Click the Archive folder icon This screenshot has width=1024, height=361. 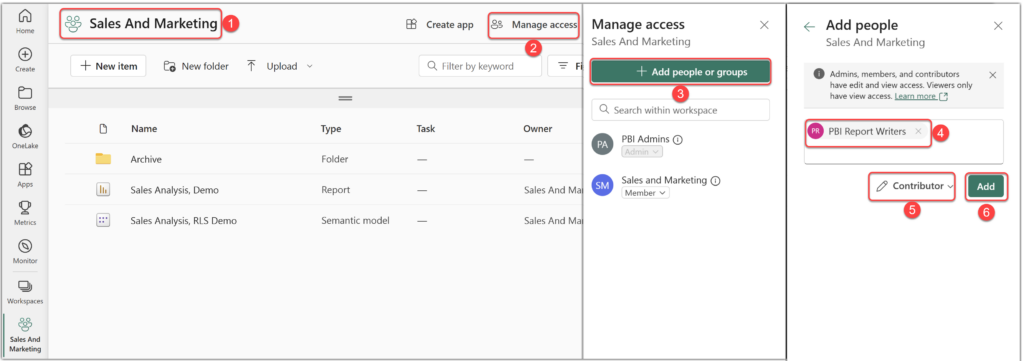tap(103, 159)
